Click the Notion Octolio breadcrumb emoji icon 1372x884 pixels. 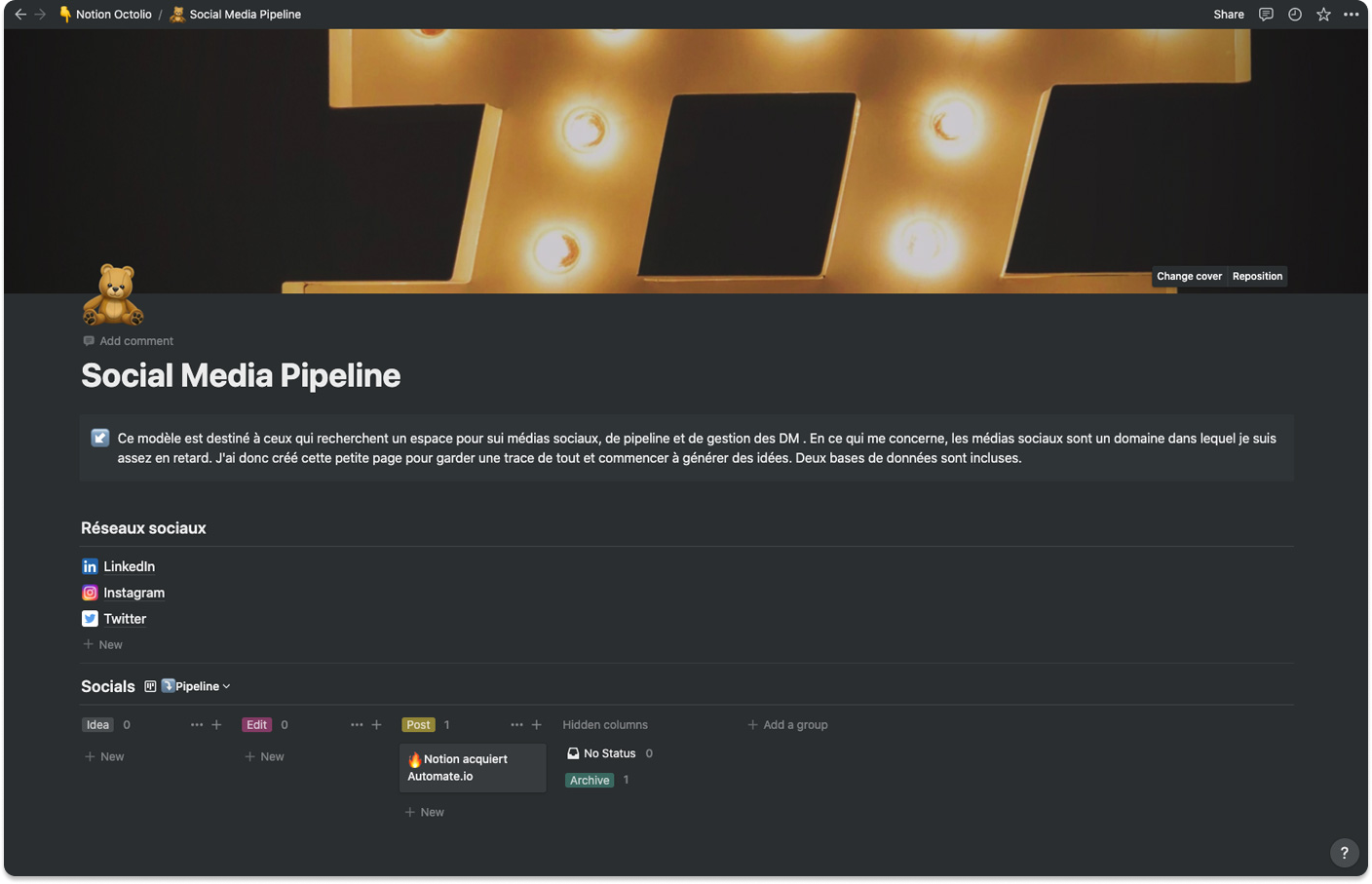65,15
